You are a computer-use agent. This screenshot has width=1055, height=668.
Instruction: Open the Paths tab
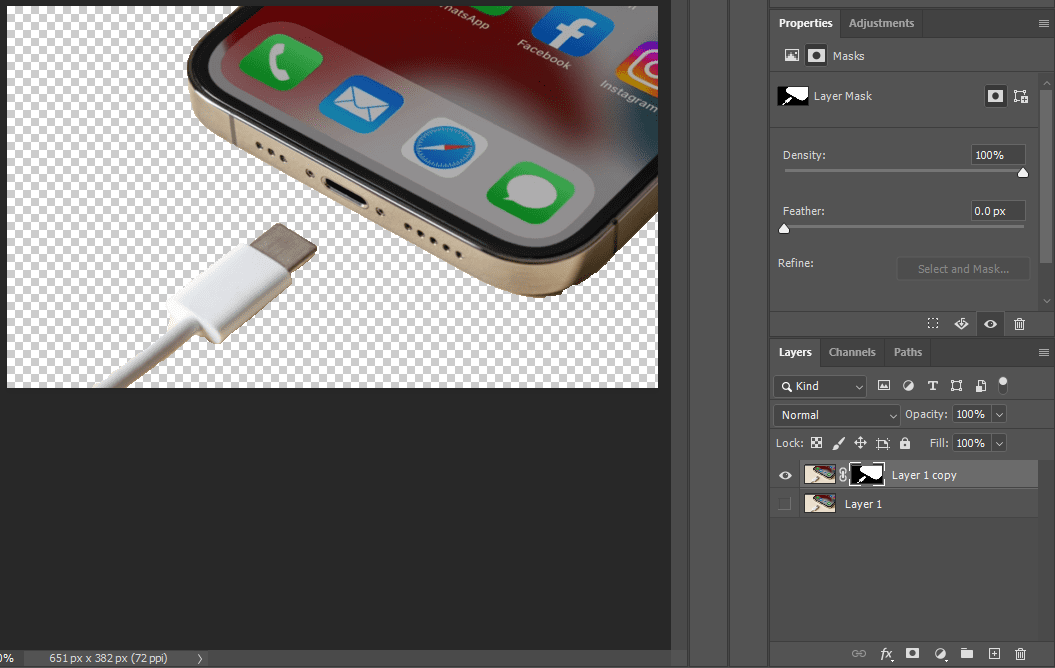[x=908, y=352]
